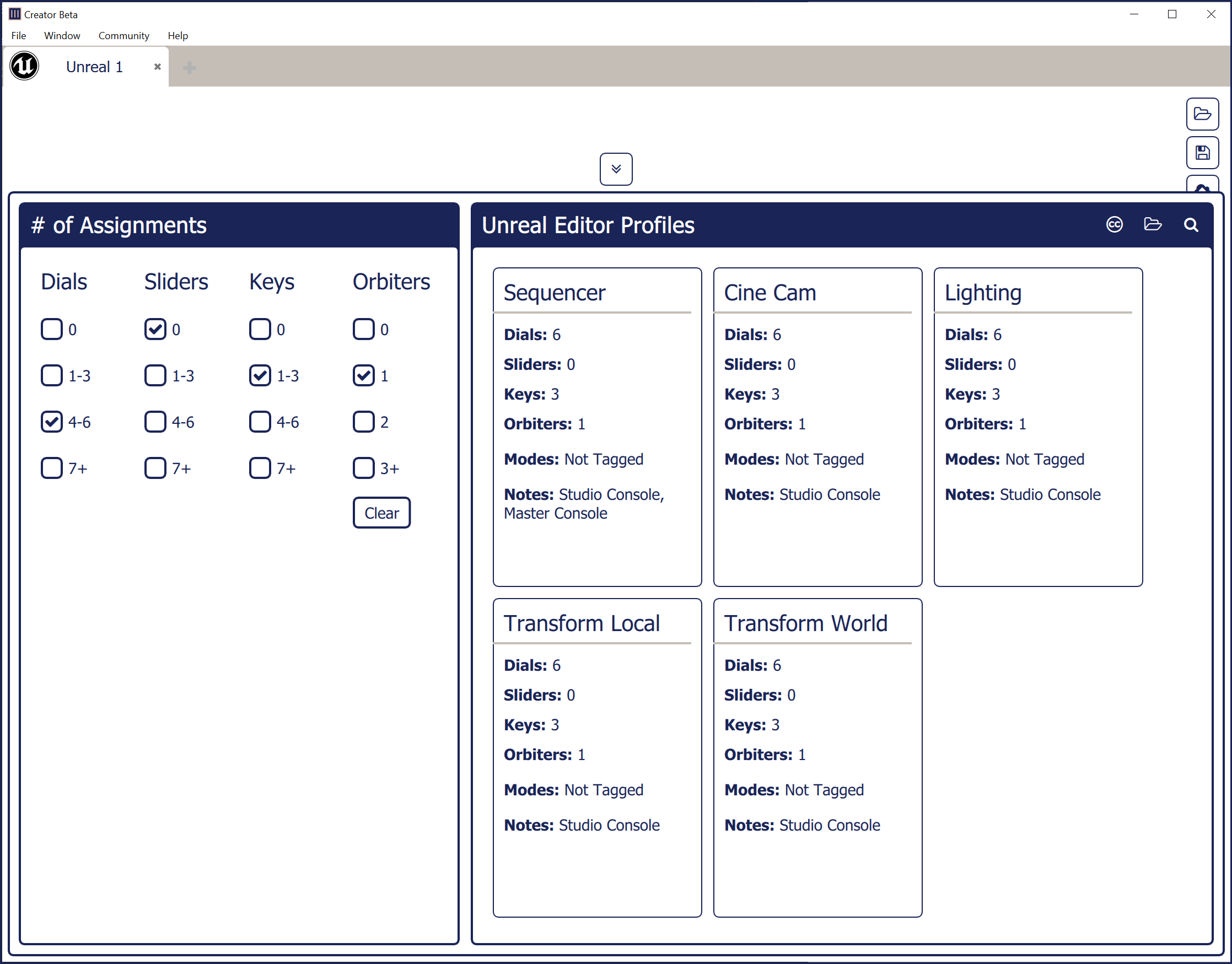
Task: Check Keys 0 checkbox
Action: [260, 329]
